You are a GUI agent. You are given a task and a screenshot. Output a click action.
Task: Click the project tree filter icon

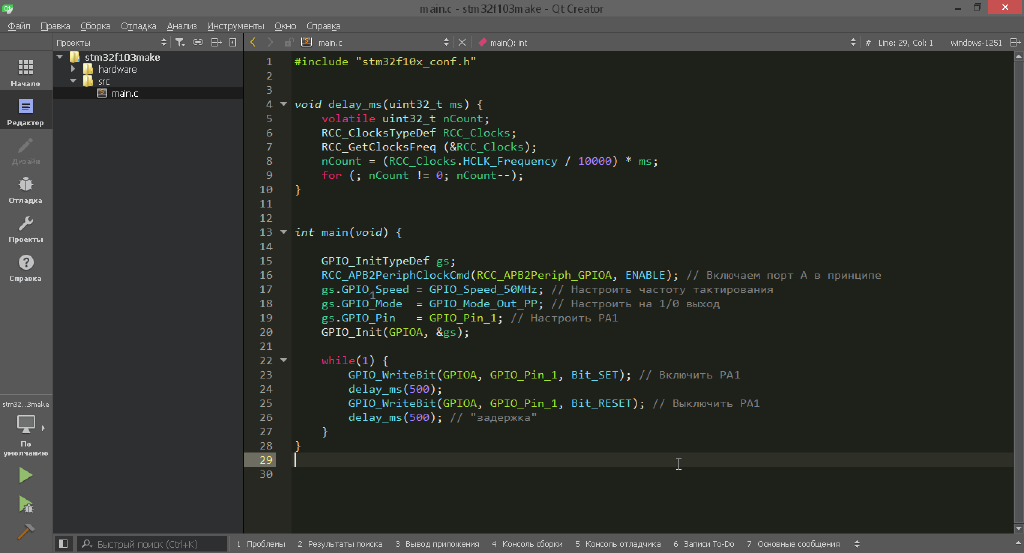(x=180, y=43)
